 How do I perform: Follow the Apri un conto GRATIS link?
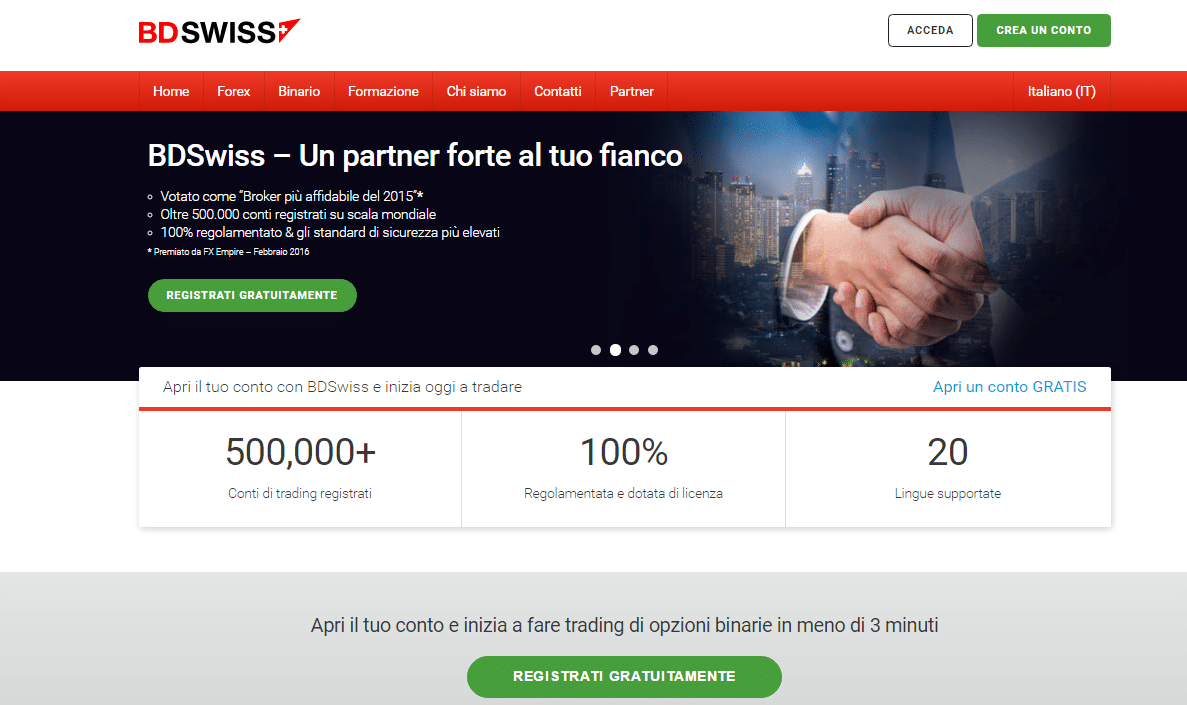1009,387
